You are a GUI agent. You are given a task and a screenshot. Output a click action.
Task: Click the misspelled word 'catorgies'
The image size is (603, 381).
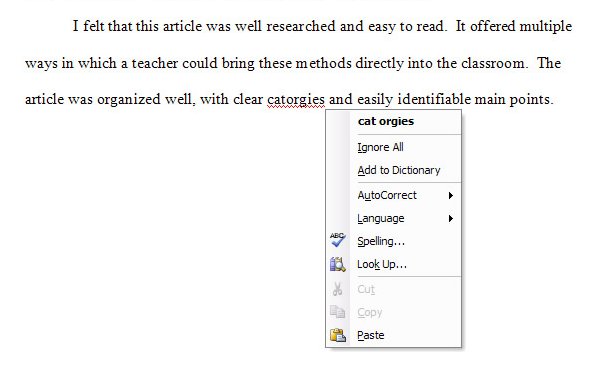click(x=296, y=100)
